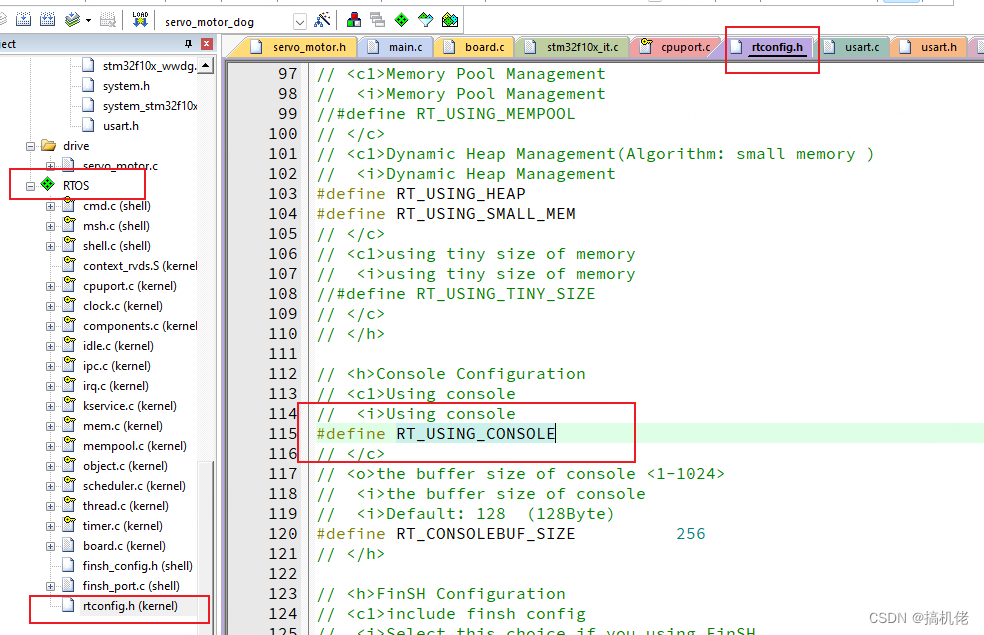Click the Batch Build toolbar icon
The width and height of the screenshot is (984, 635).
pyautogui.click(x=70, y=19)
